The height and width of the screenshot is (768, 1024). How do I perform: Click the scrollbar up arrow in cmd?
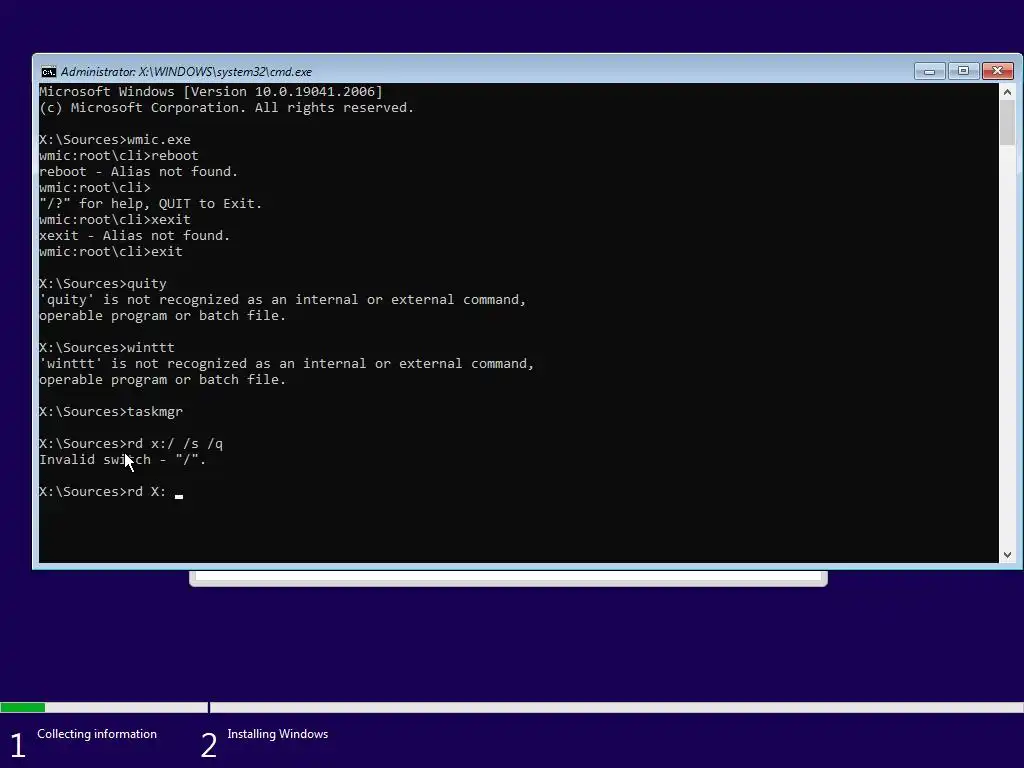tap(1007, 92)
